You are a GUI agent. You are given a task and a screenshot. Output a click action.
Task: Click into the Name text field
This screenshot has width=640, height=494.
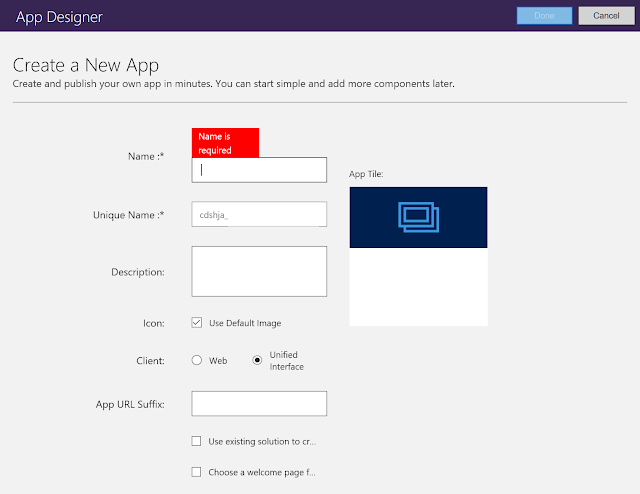259,170
